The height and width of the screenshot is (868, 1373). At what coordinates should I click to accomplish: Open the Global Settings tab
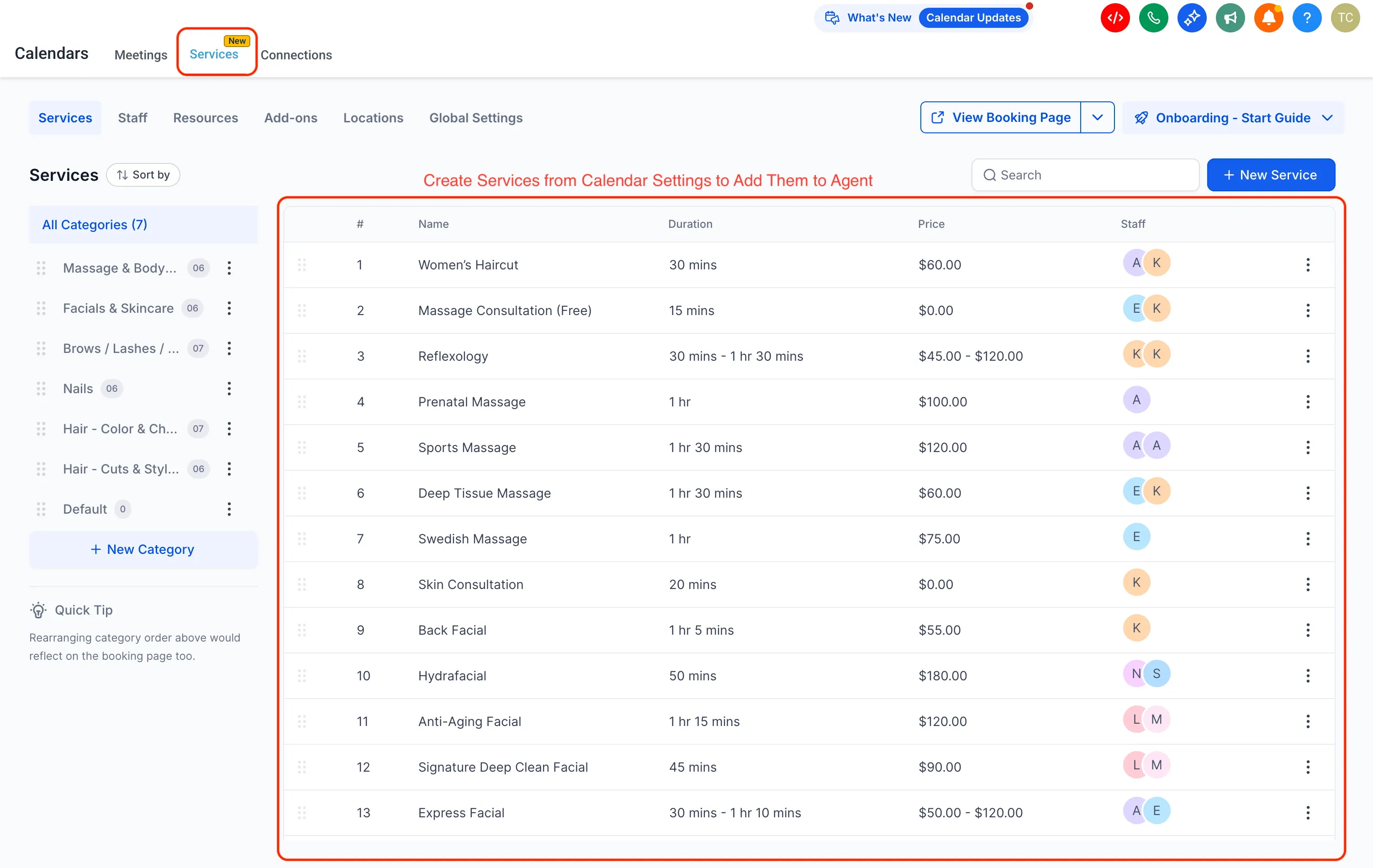click(x=476, y=118)
